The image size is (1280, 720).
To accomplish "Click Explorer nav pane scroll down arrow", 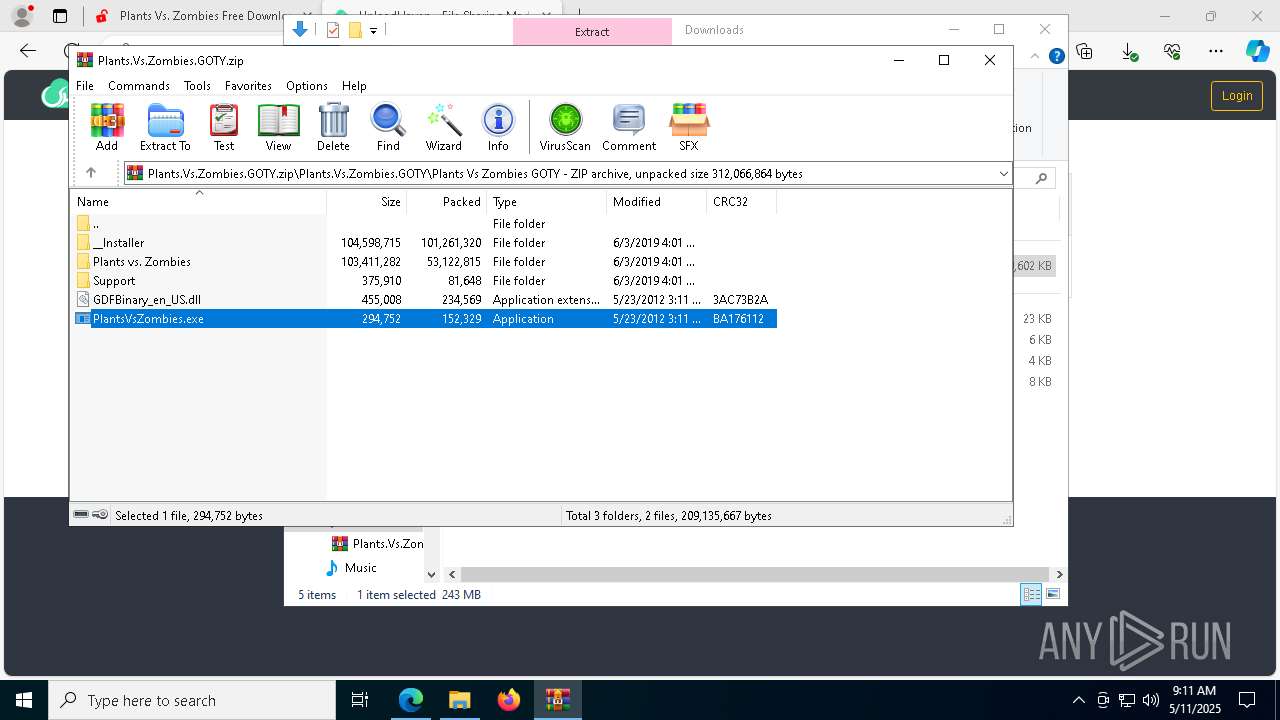I will (x=432, y=574).
